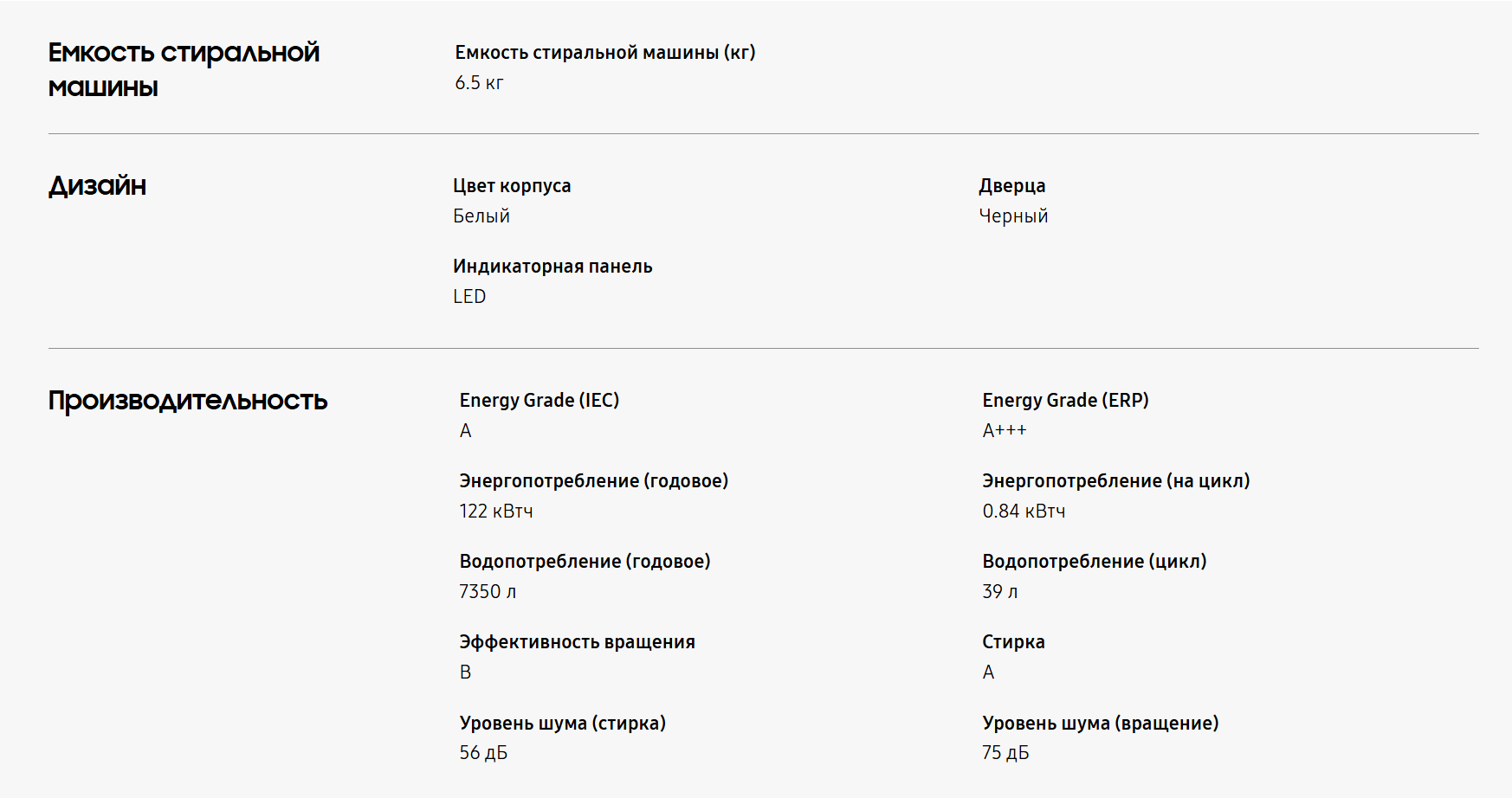Click the 'Производительность' section heading
The height and width of the screenshot is (798, 1512).
point(188,400)
